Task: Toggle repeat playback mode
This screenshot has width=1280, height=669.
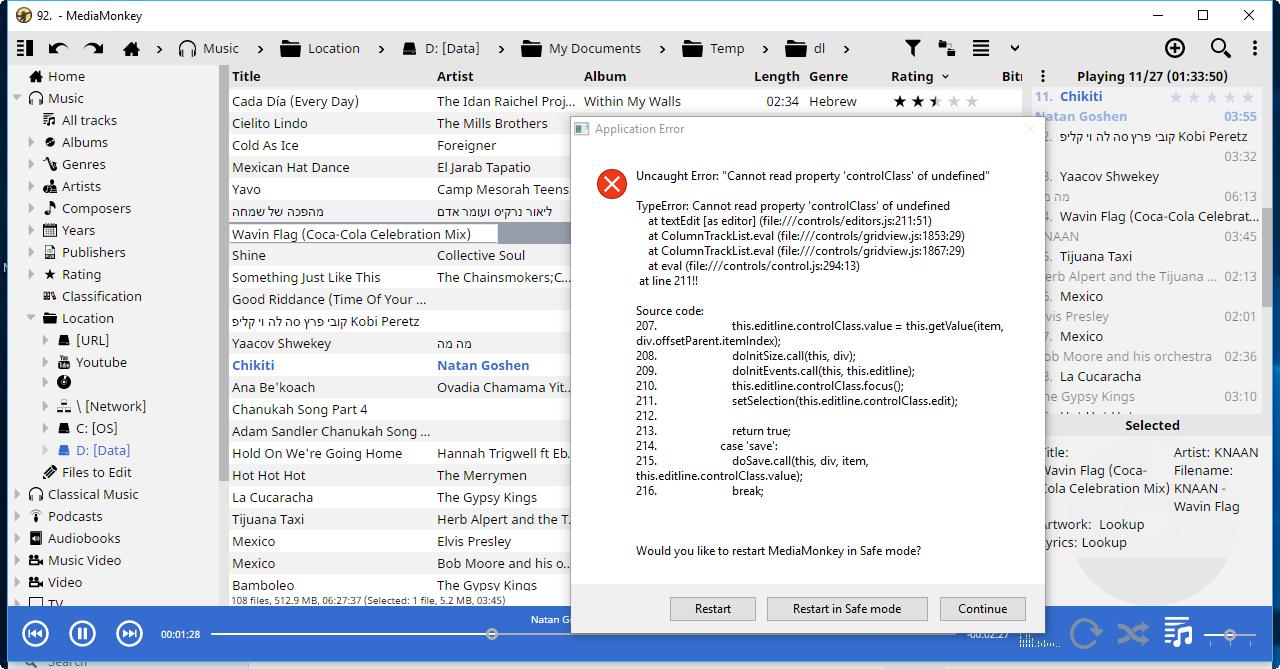Action: [x=1085, y=633]
